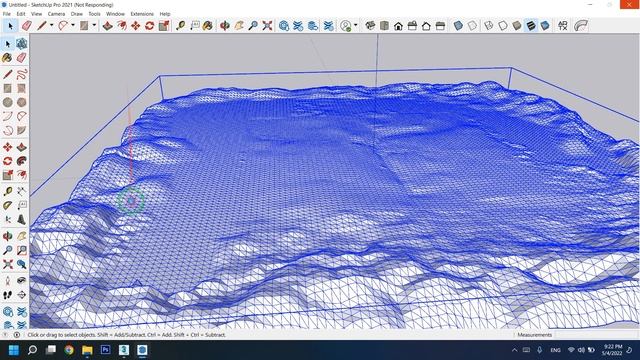Enable Shaded face style
The width and height of the screenshot is (640, 360).
(517, 26)
